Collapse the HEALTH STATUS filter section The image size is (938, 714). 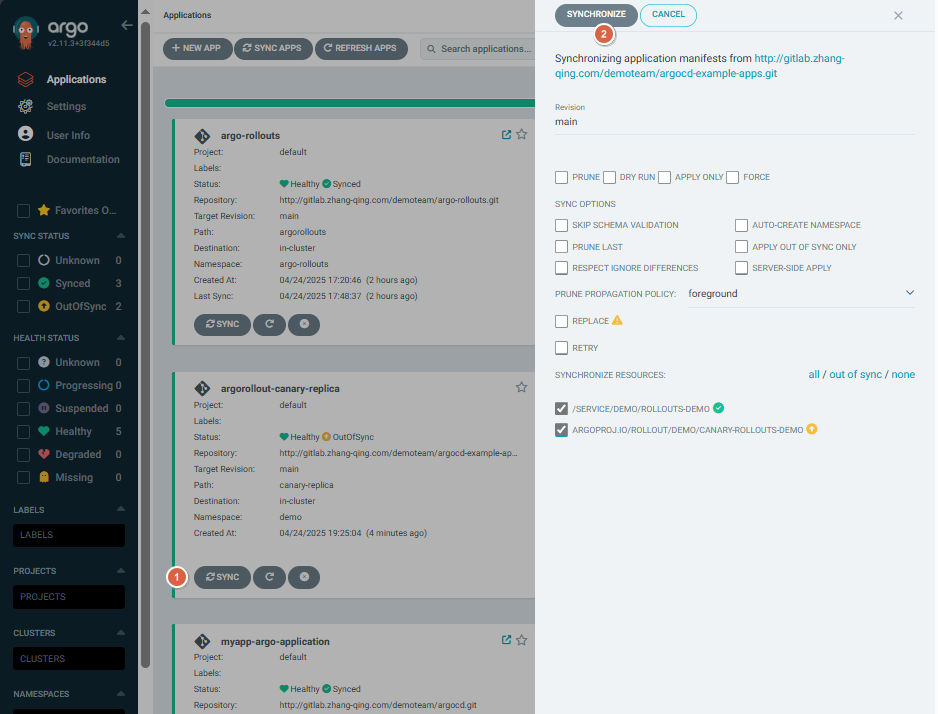click(121, 338)
